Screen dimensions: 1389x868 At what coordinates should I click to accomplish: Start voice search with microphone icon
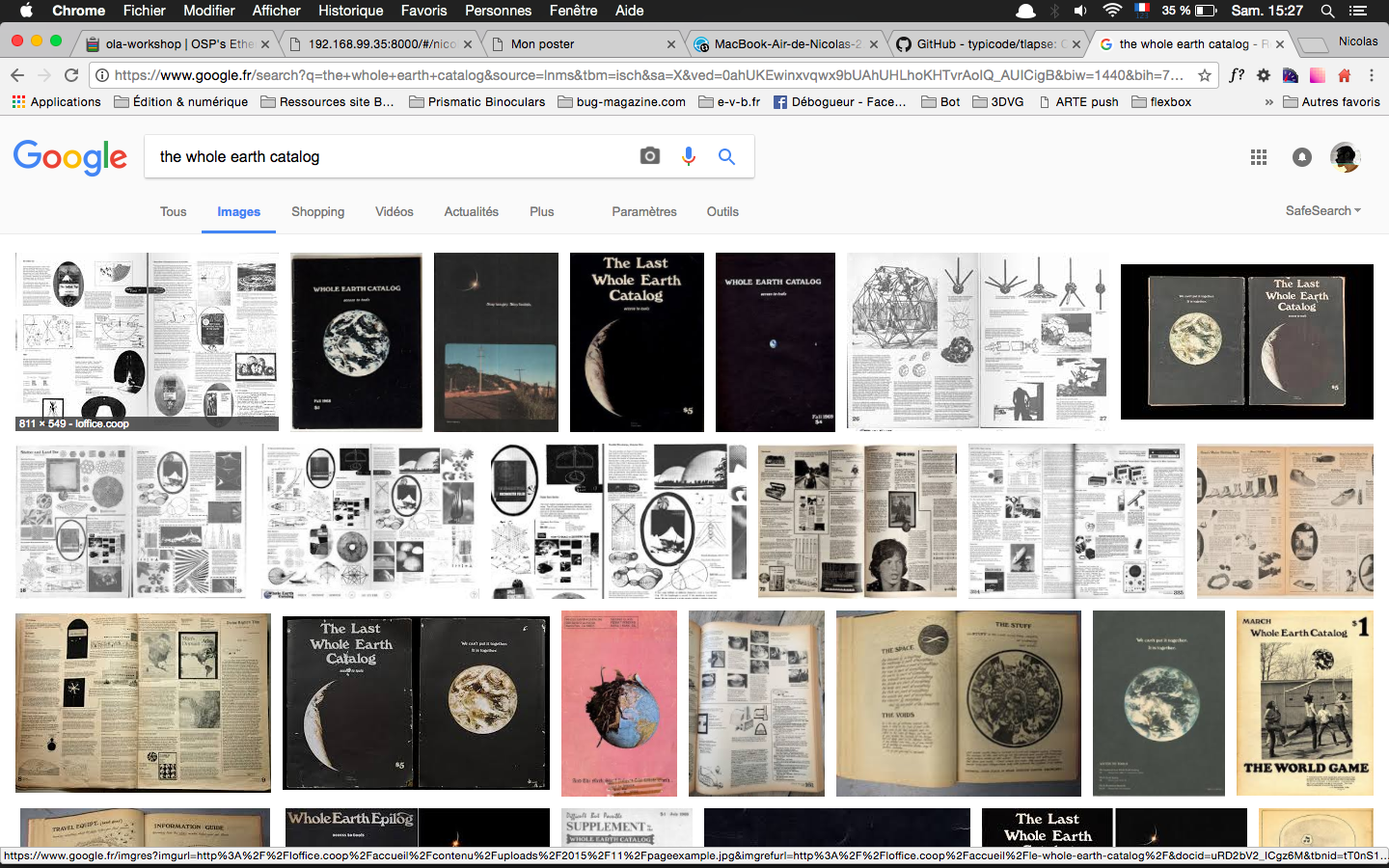click(689, 156)
